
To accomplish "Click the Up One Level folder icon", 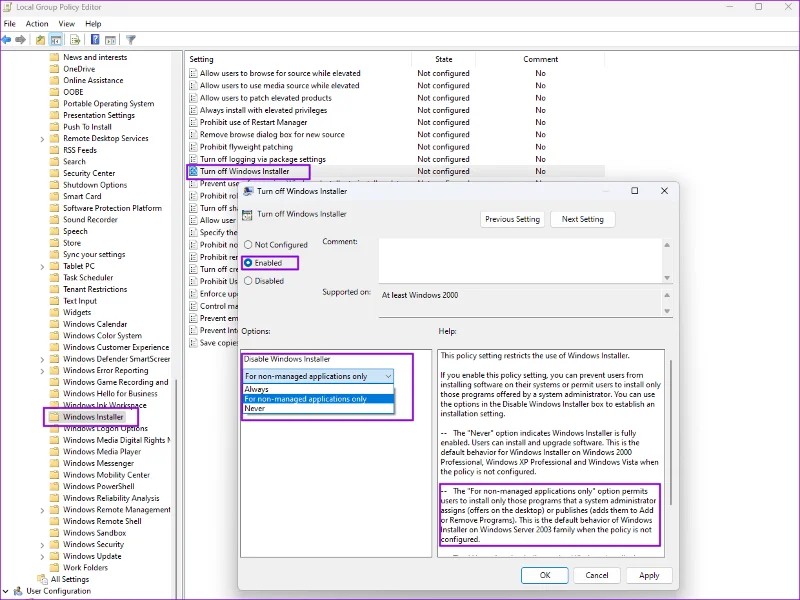I will tap(40, 40).
